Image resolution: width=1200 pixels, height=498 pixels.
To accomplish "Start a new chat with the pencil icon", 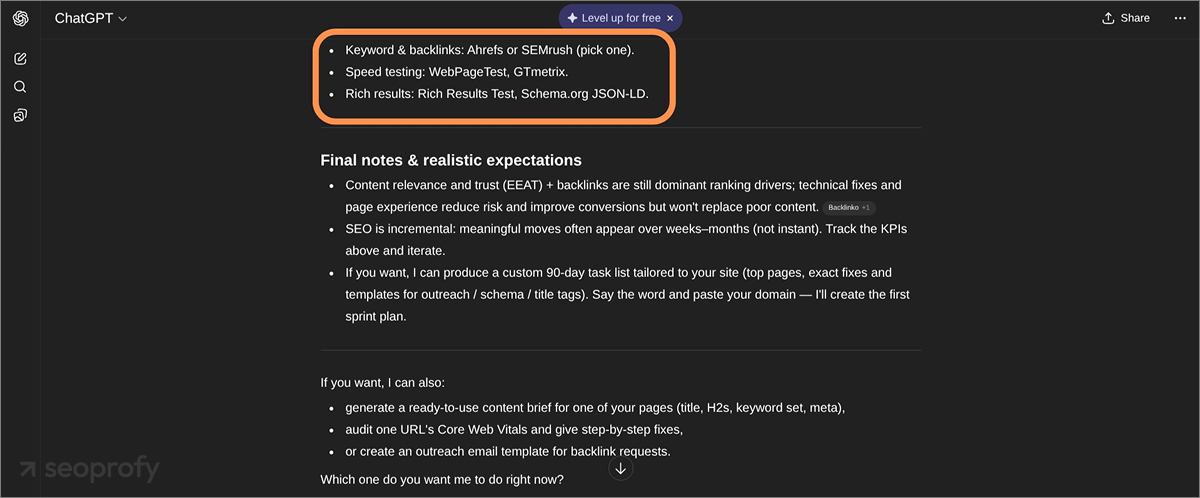I will [20, 59].
